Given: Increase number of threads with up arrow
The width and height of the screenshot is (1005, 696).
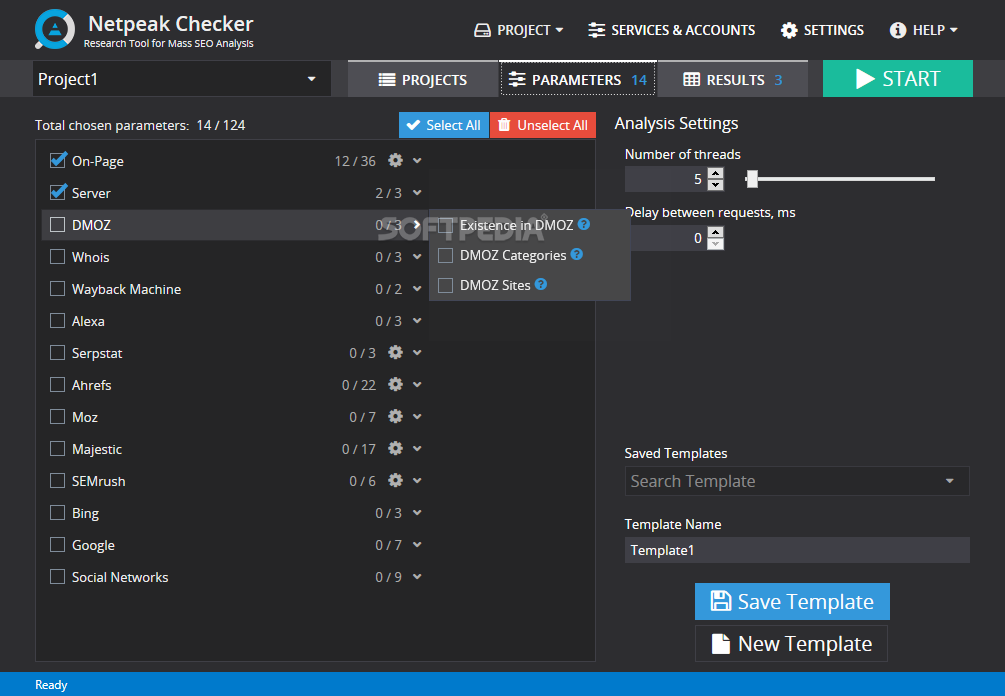Looking at the screenshot, I should pyautogui.click(x=715, y=173).
